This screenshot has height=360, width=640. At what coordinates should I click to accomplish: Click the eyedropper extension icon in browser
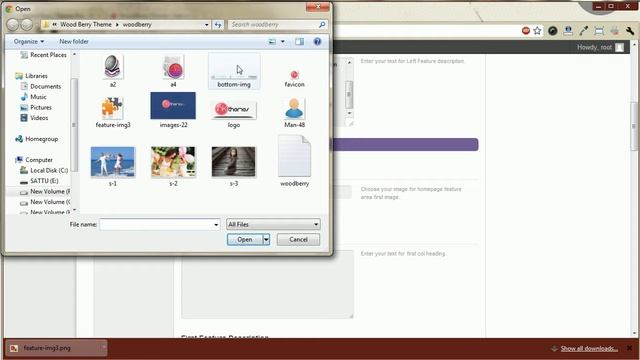point(584,31)
